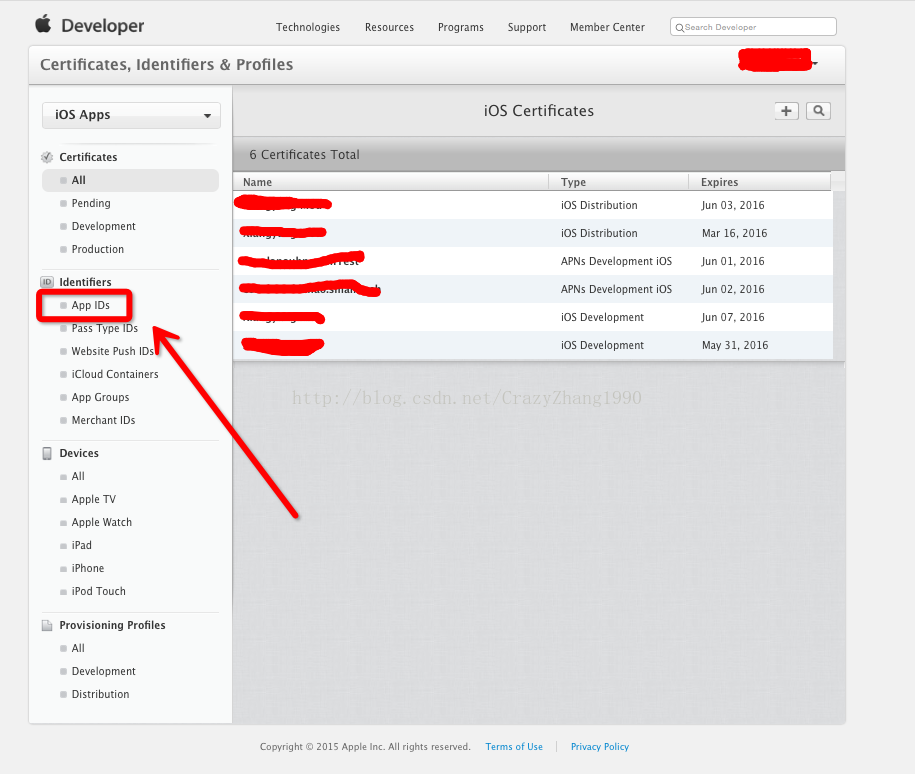Show Development provisioning profiles

pos(103,671)
